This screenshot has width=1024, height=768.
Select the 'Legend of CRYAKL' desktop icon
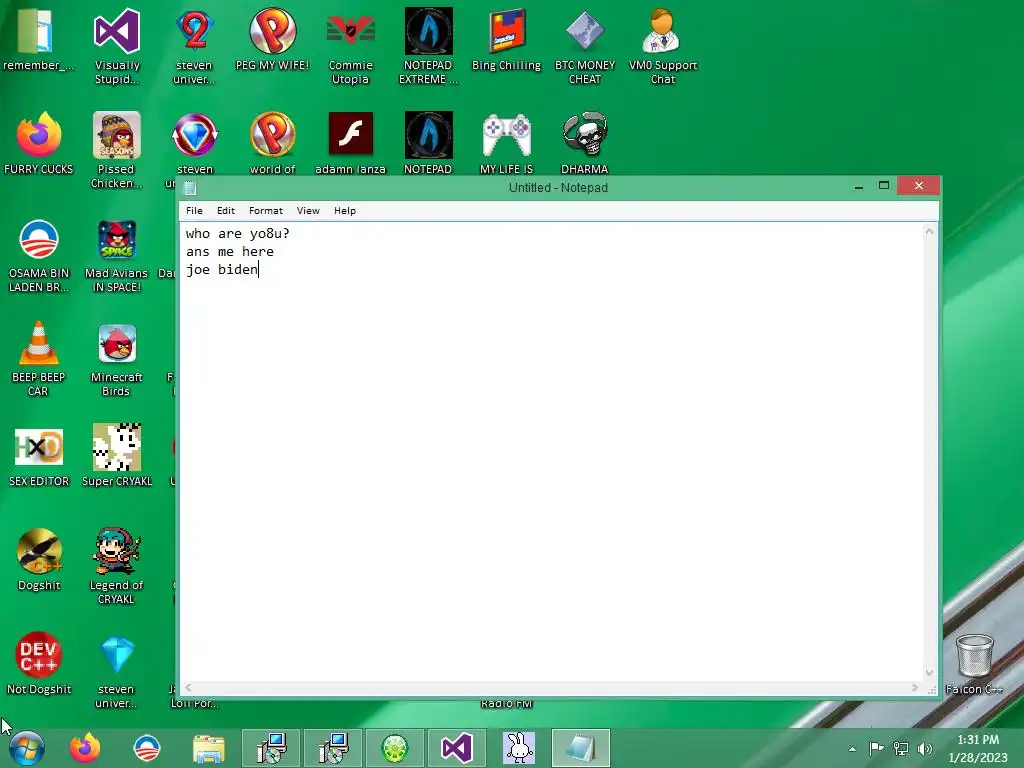coord(117,566)
